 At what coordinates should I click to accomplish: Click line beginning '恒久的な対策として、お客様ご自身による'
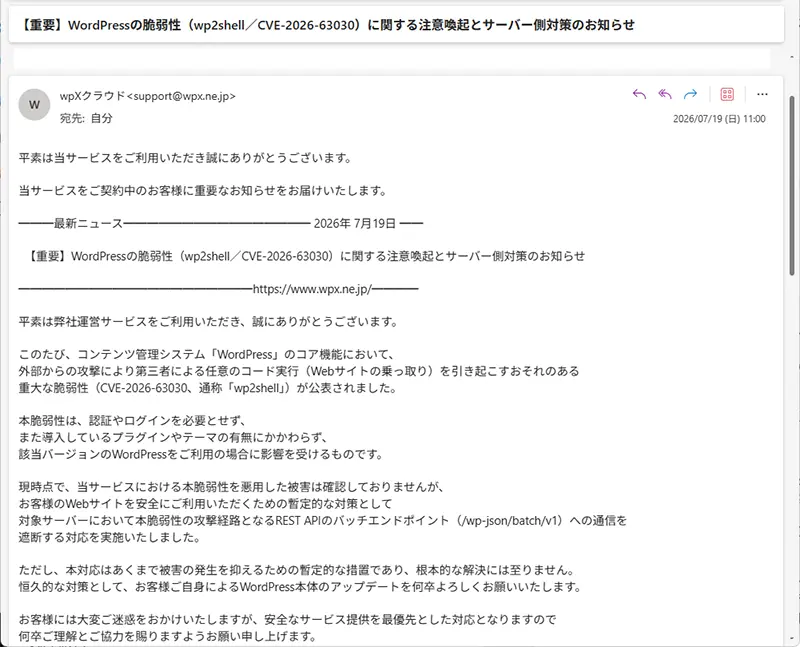300,587
